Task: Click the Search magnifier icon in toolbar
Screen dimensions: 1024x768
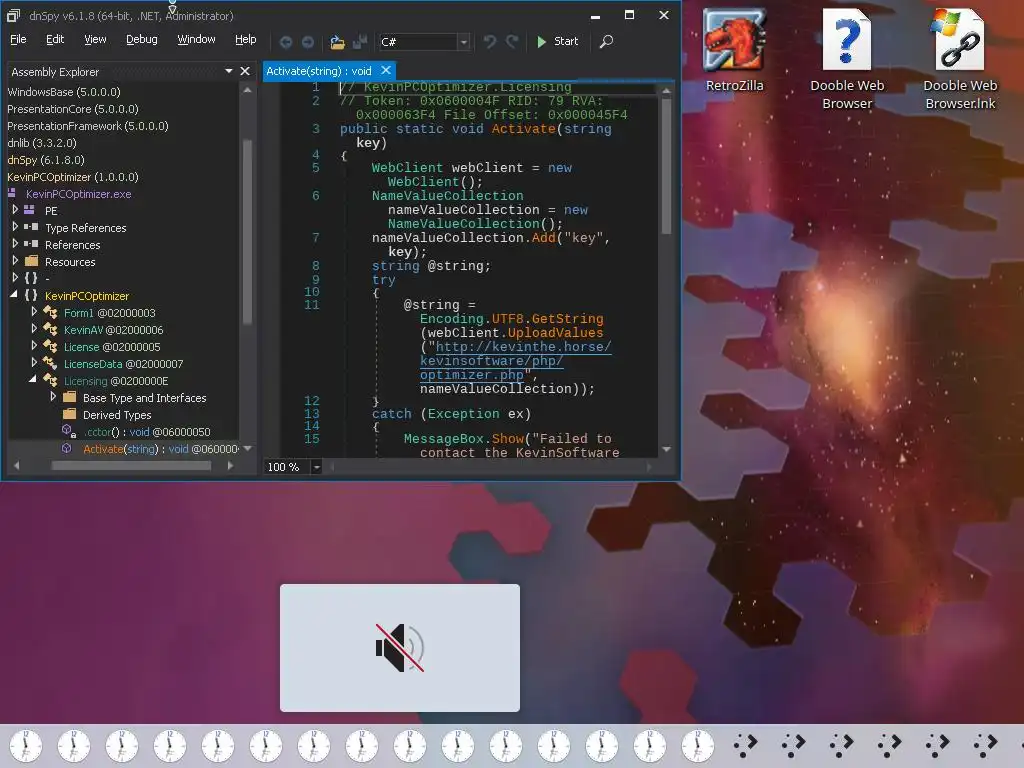Action: coord(606,42)
